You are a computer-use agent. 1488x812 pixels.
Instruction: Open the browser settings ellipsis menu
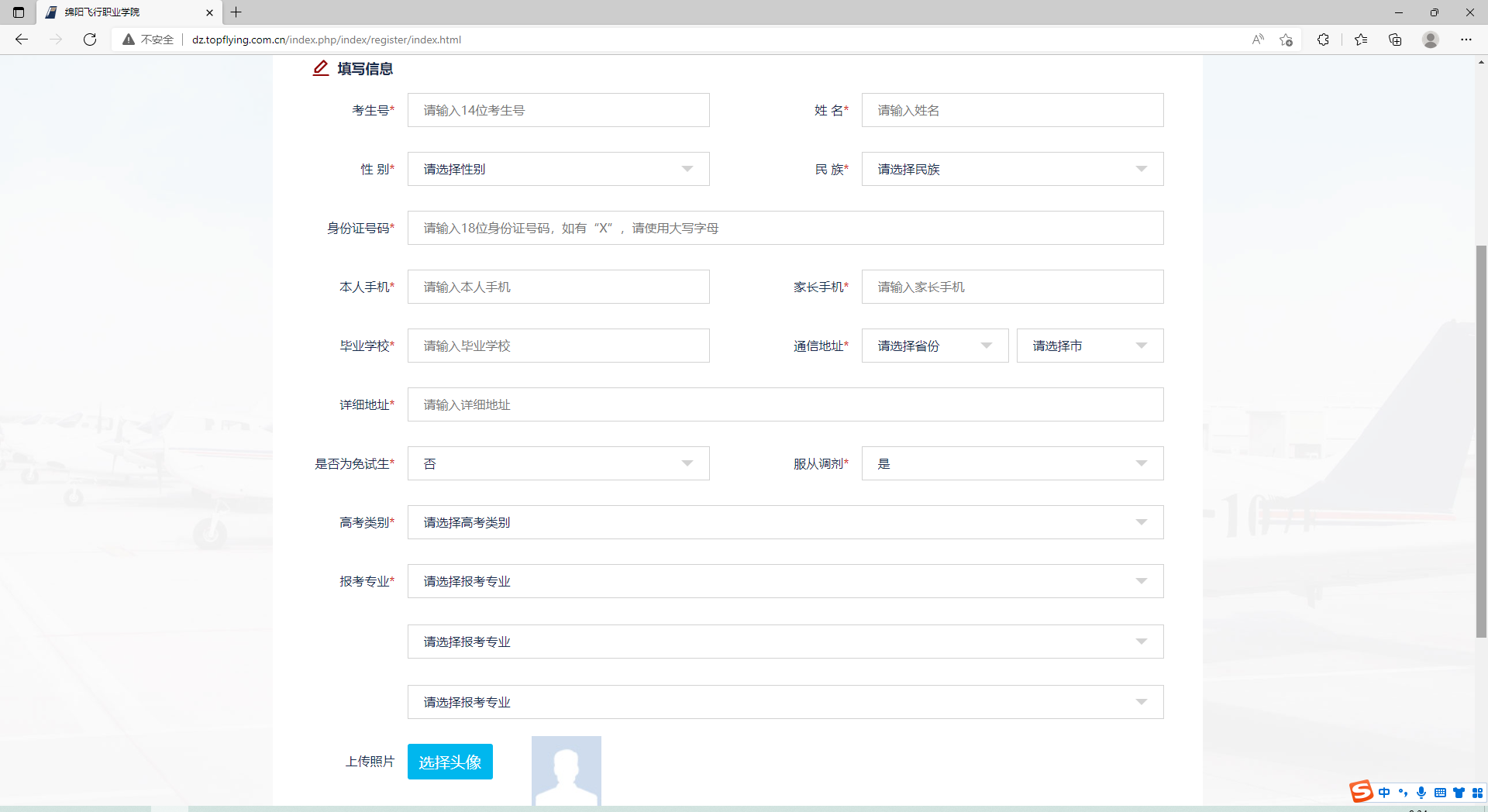(1466, 40)
